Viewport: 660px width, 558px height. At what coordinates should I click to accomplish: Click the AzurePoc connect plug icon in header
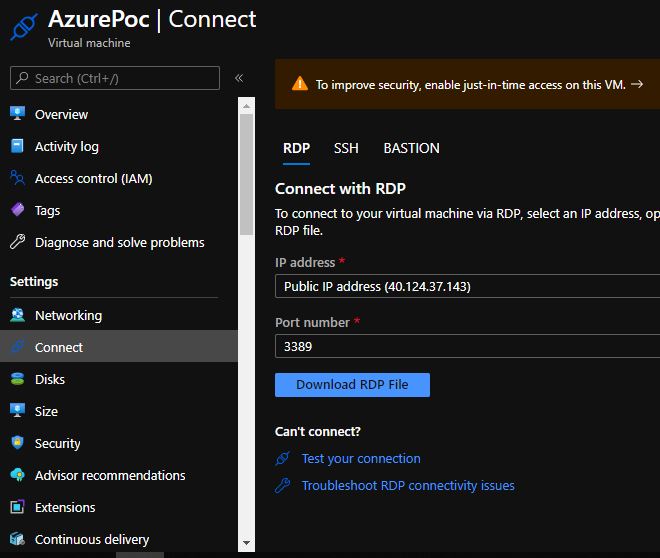pos(24,27)
